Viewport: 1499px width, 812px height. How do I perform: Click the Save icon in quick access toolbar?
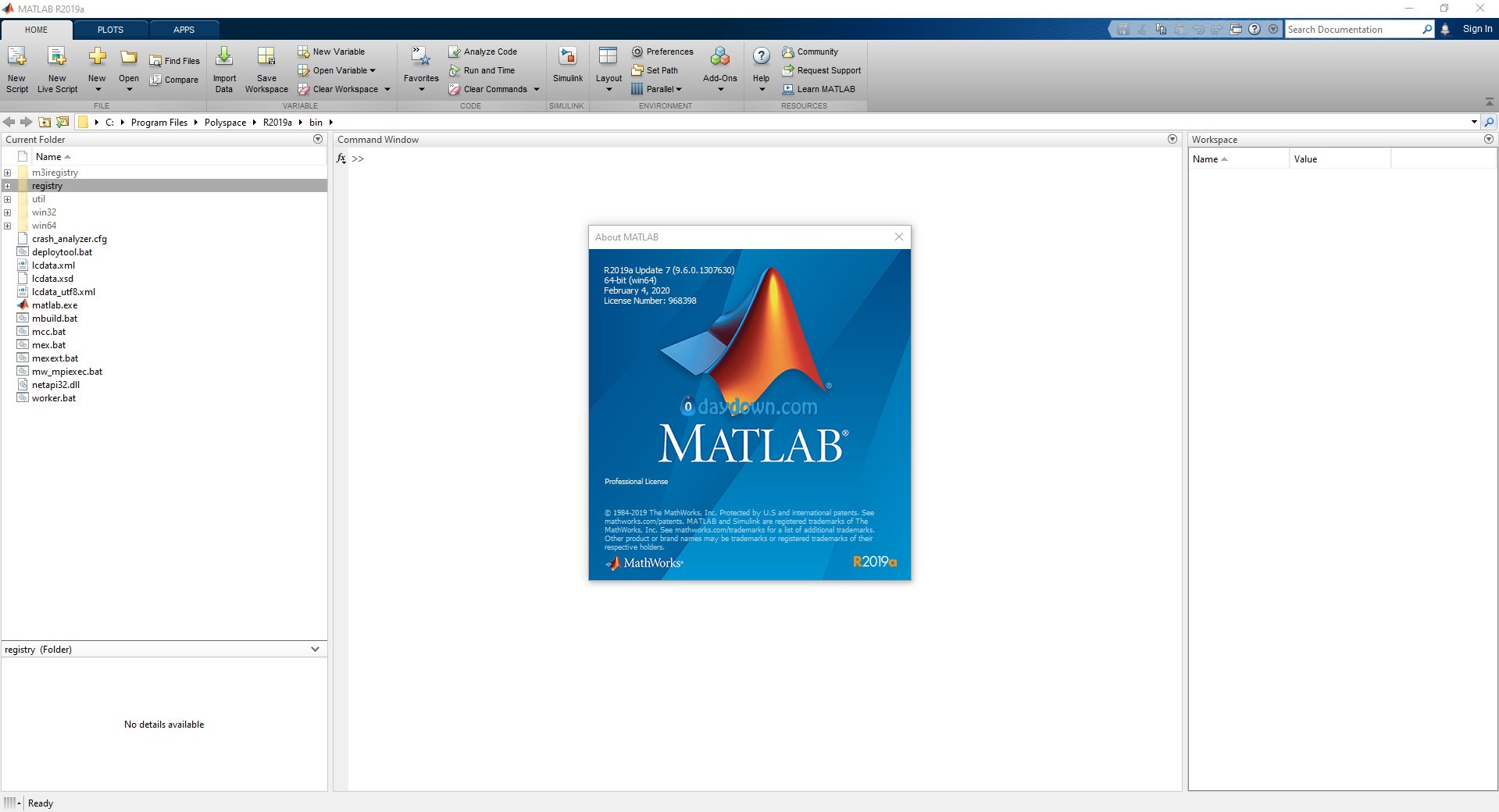coord(1122,29)
